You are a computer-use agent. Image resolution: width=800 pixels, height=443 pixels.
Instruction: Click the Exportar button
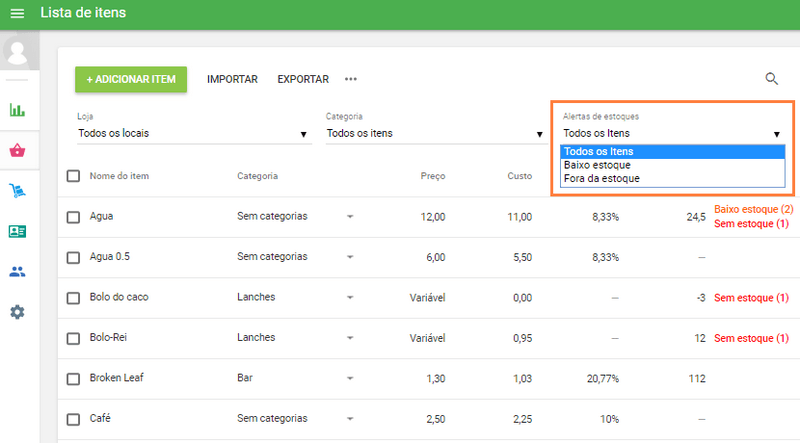303,79
